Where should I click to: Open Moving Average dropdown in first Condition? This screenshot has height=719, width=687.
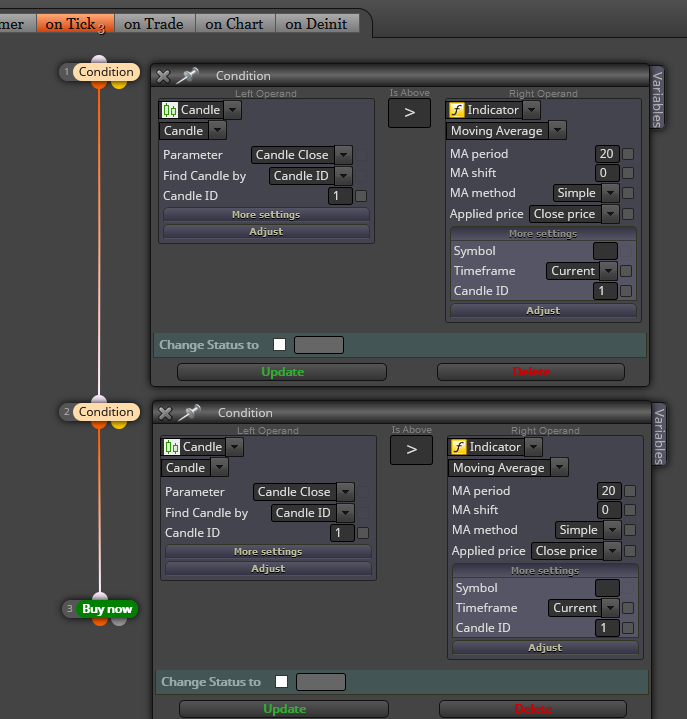pos(506,131)
